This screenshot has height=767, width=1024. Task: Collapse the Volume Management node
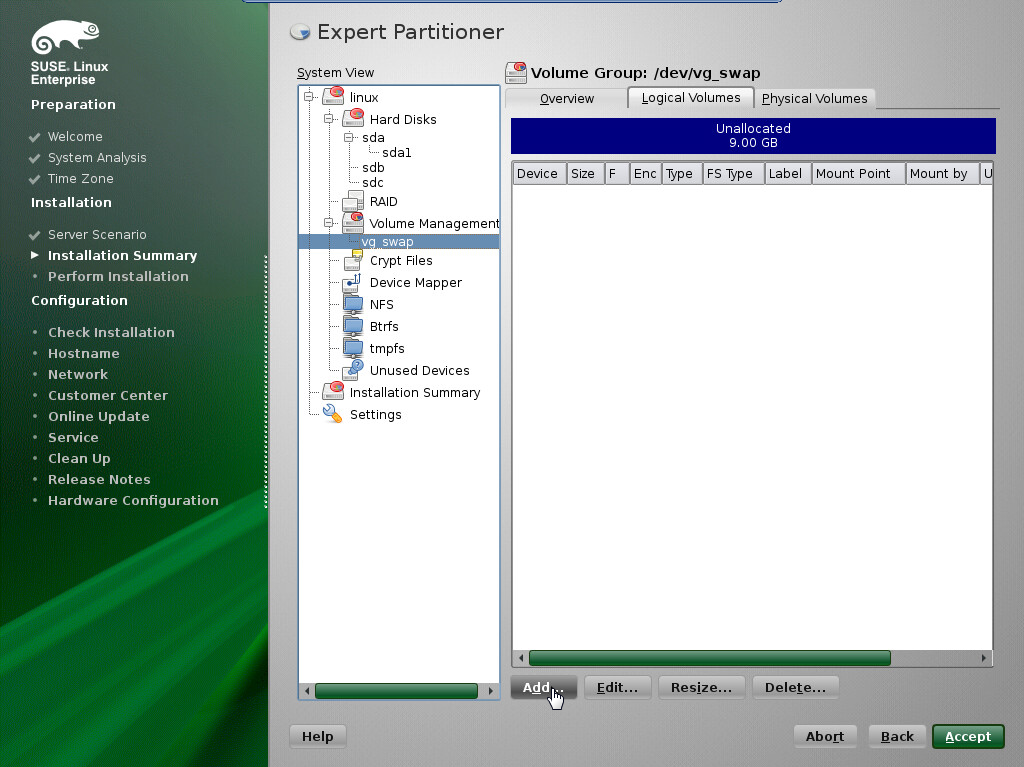pyautogui.click(x=329, y=223)
